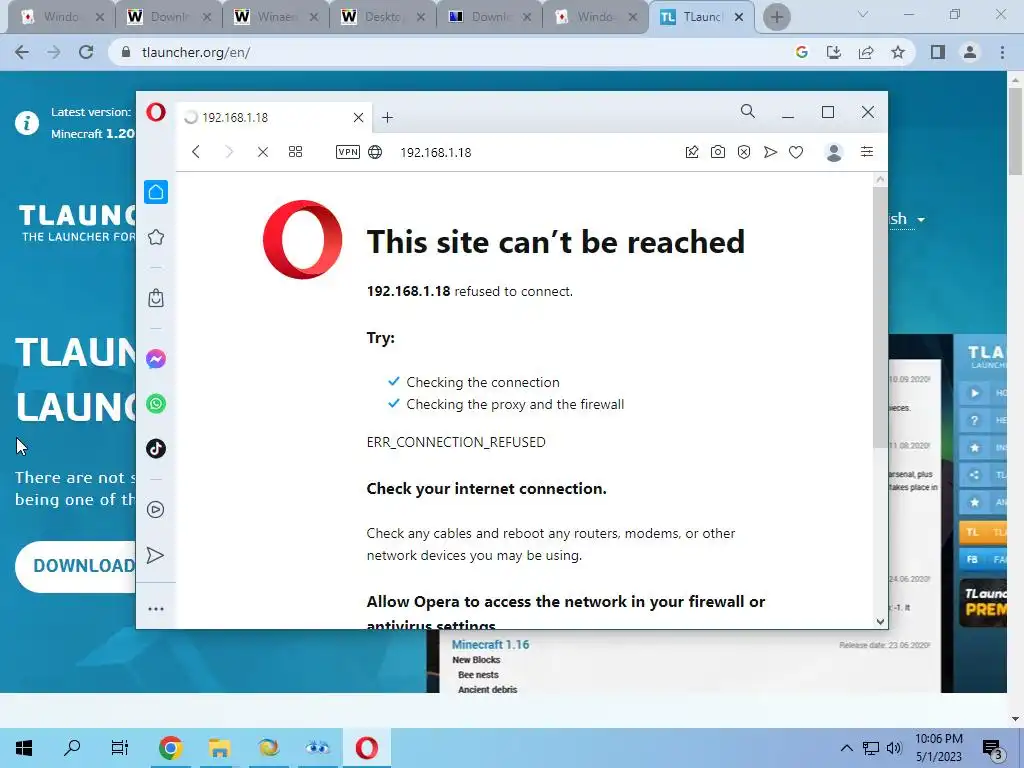The width and height of the screenshot is (1024, 768).
Task: Open Opera from taskbar
Action: 366,748
